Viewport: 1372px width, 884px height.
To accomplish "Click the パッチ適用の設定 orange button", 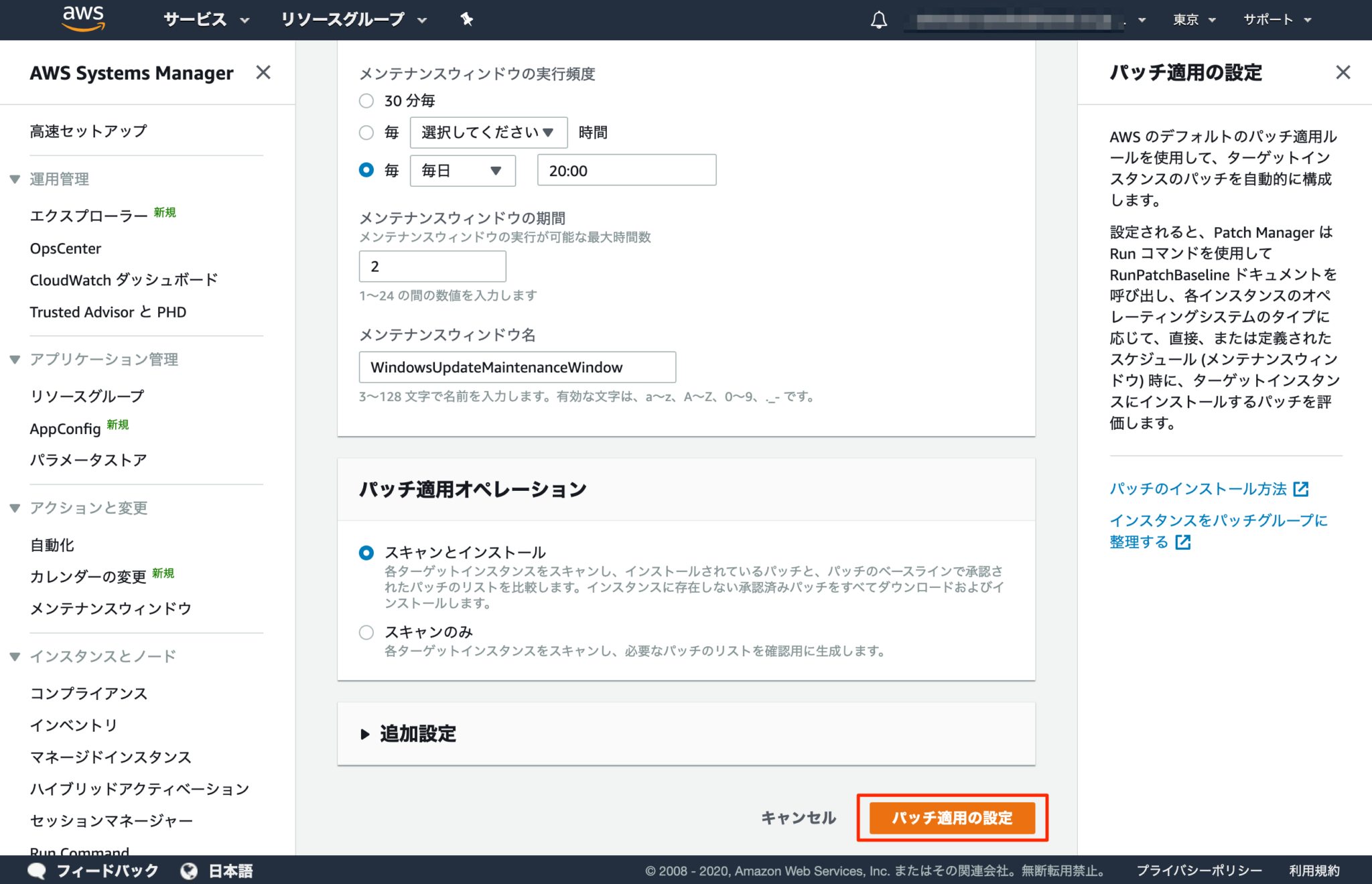I will (x=953, y=818).
